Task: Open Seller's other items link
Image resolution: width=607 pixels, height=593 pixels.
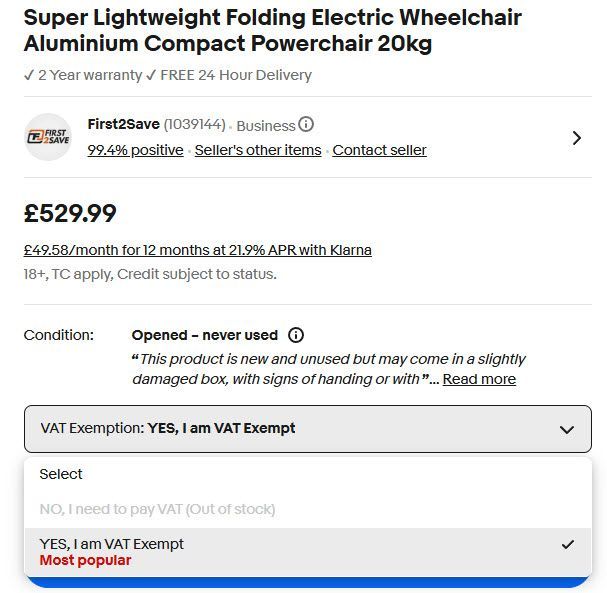Action: pyautogui.click(x=258, y=150)
